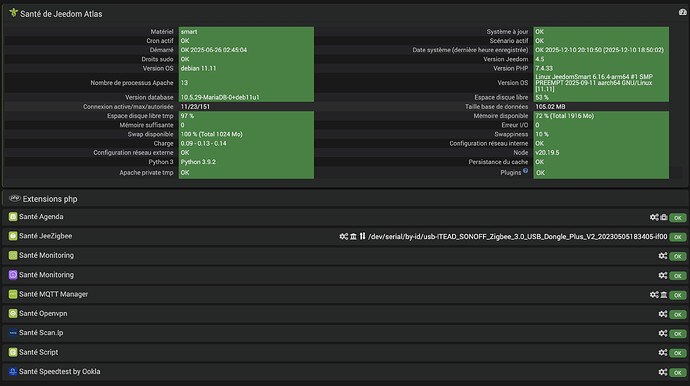Click the Linux JeedomSmart kernel version text
The width and height of the screenshot is (690, 386).
click(x=594, y=83)
